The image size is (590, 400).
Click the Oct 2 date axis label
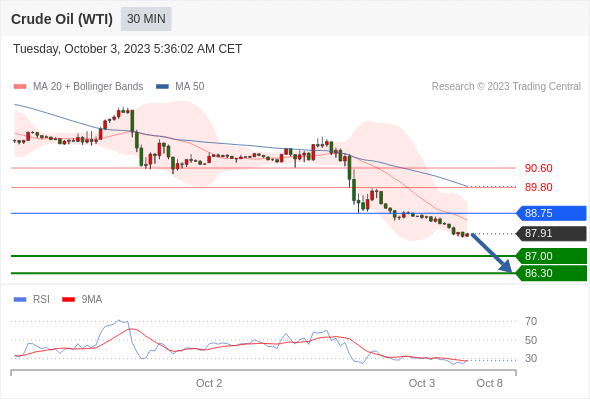[x=209, y=383]
